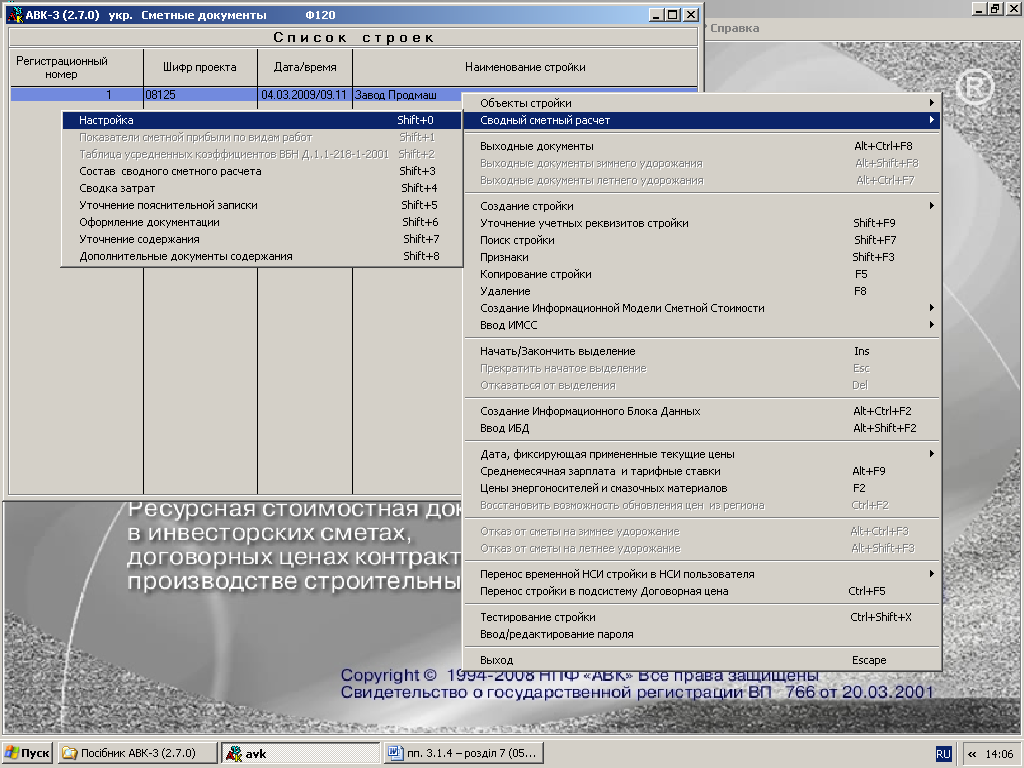
Task: Click Начать/Закончить выделение
Action: [702, 351]
